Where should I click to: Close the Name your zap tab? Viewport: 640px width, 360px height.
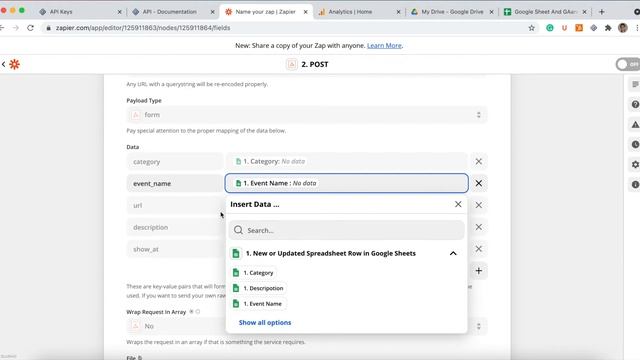305,12
